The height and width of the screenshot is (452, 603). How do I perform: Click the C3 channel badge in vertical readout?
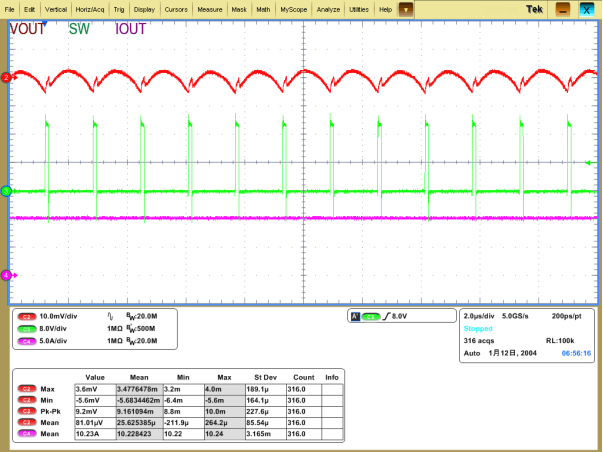coord(27,327)
